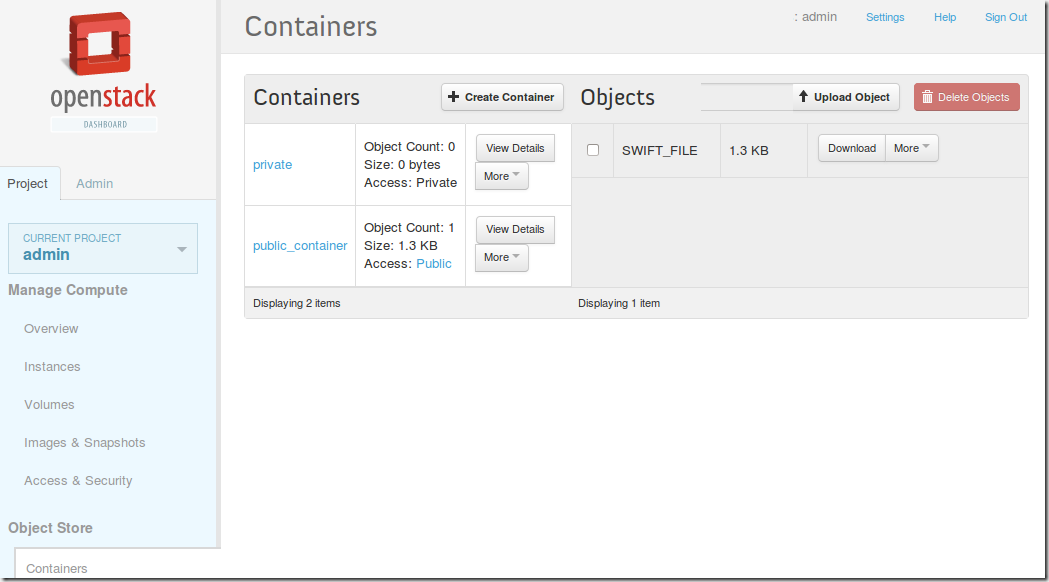Open More dropdown for public_container

point(501,257)
